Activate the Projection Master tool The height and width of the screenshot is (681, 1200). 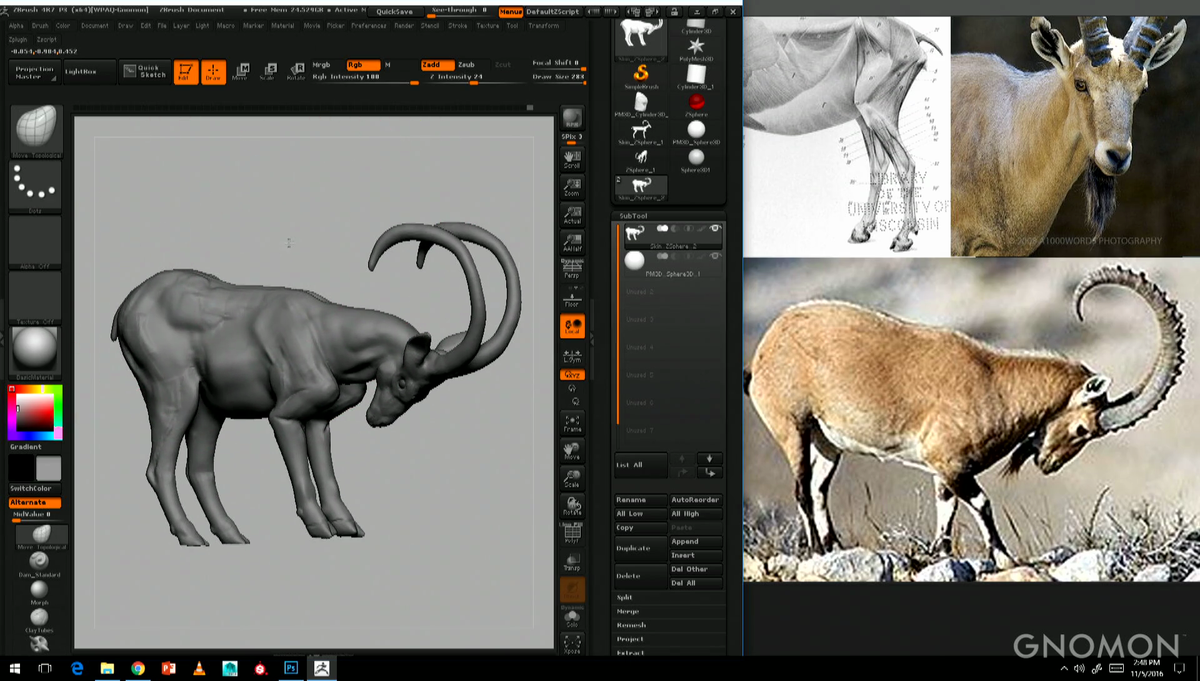coord(33,72)
